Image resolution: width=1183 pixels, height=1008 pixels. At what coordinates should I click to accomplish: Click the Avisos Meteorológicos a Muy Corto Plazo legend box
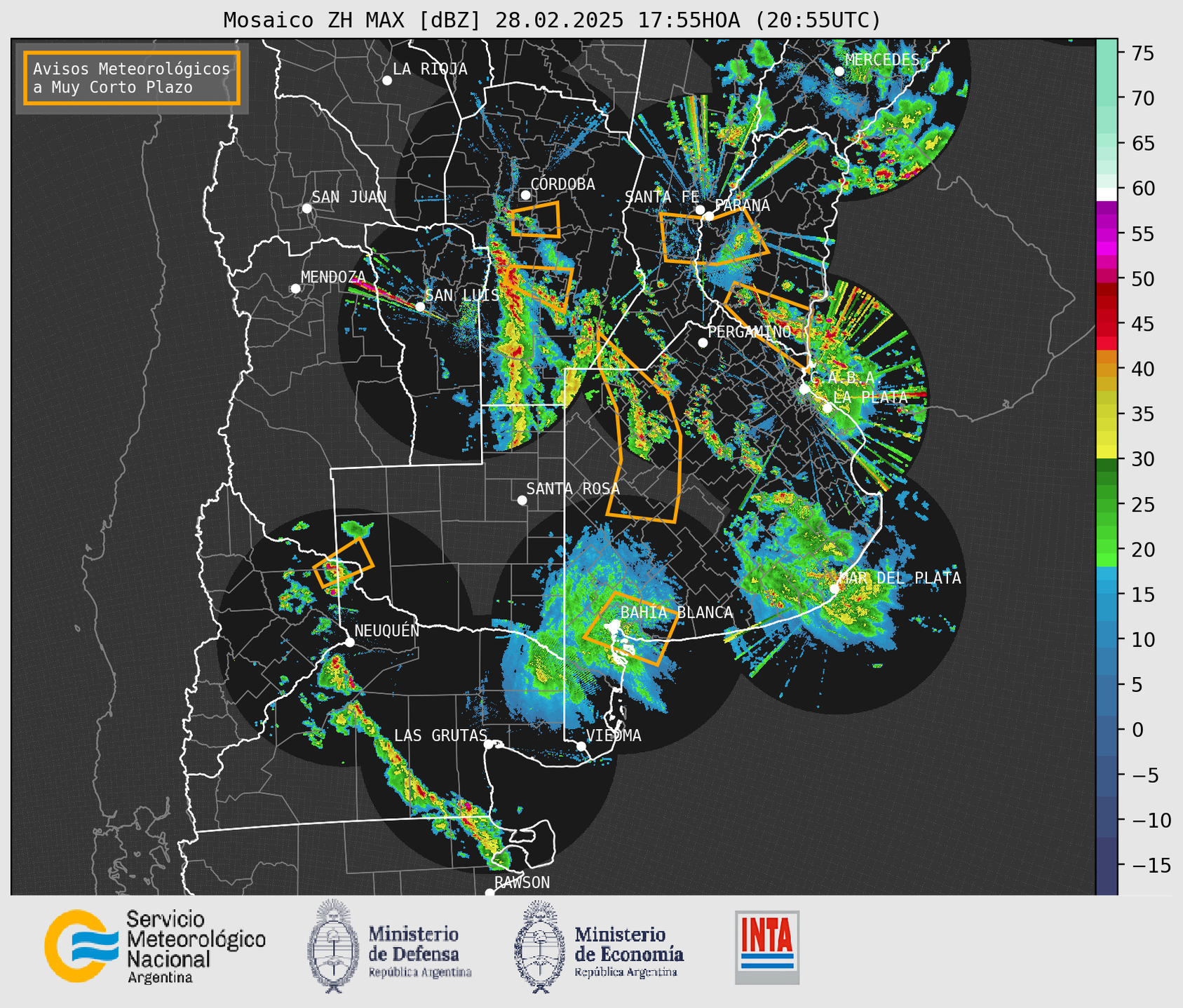132,78
